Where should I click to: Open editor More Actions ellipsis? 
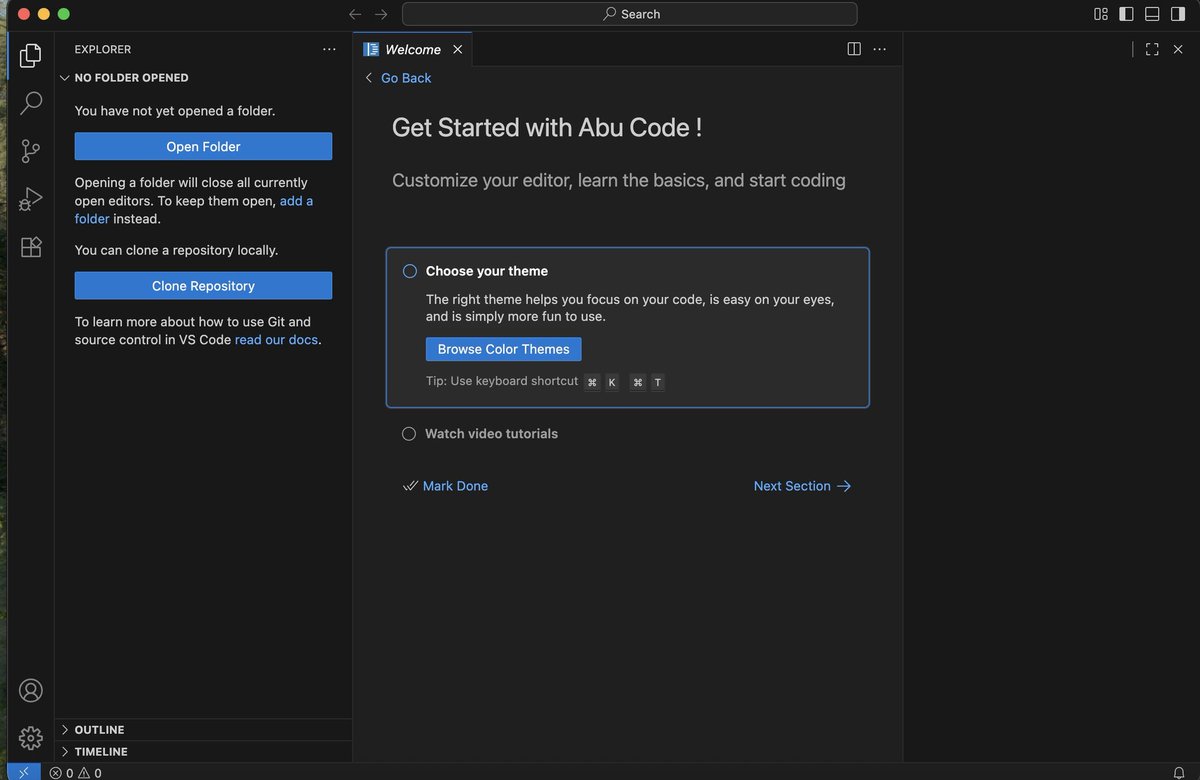tap(880, 49)
